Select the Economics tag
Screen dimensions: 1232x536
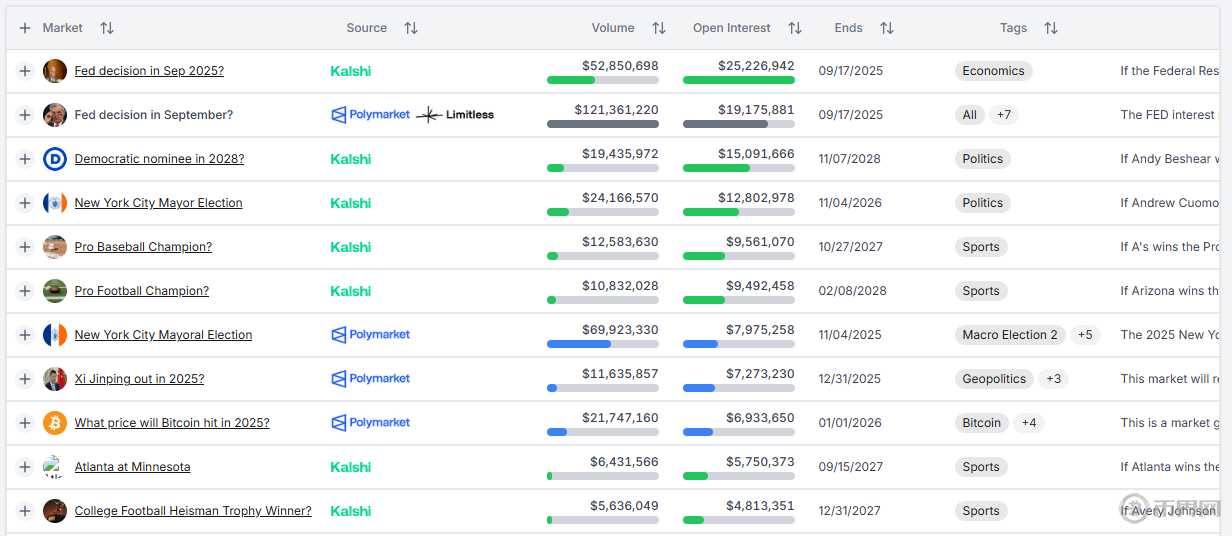point(993,71)
